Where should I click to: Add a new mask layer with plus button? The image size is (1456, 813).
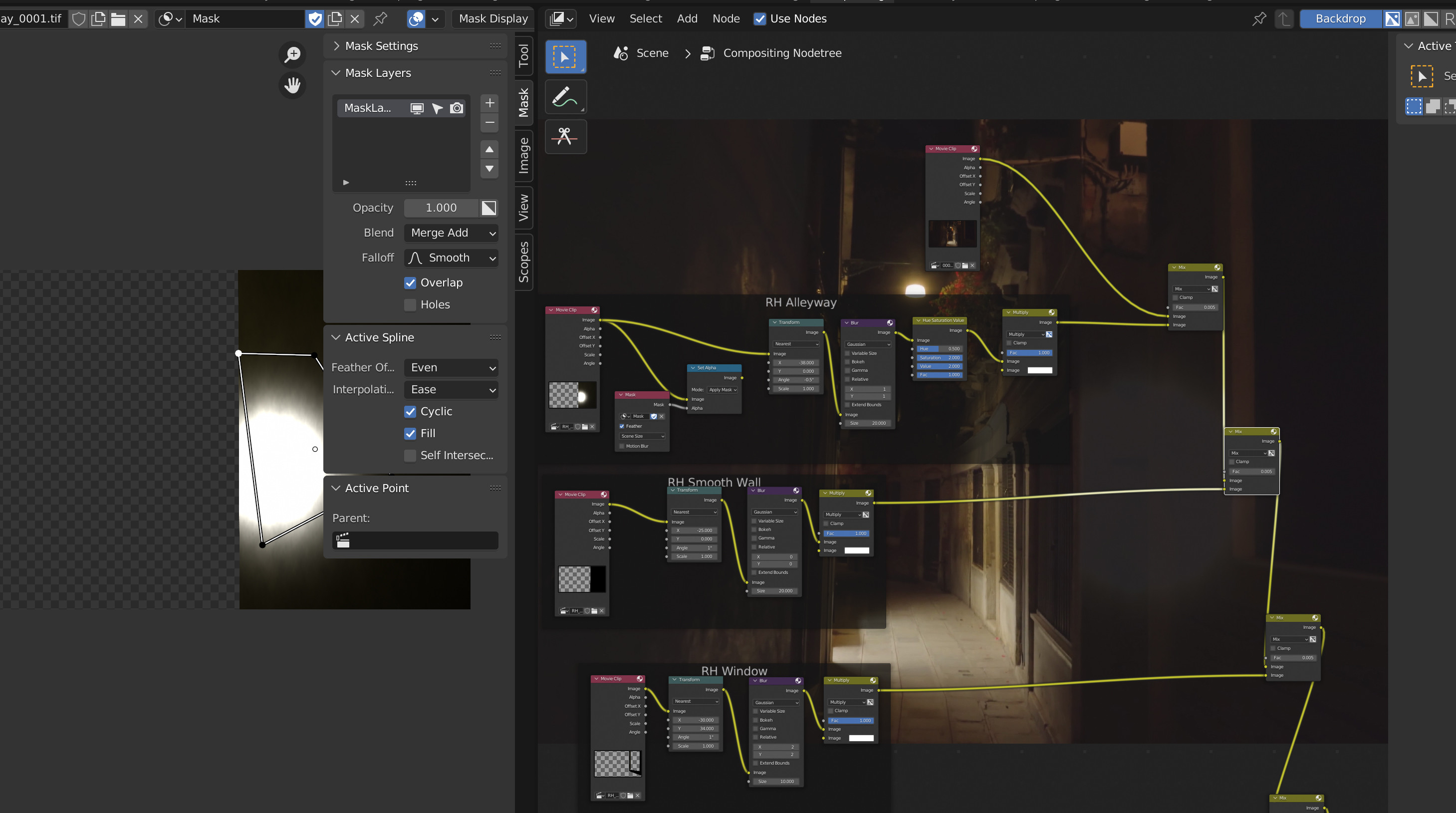point(489,103)
